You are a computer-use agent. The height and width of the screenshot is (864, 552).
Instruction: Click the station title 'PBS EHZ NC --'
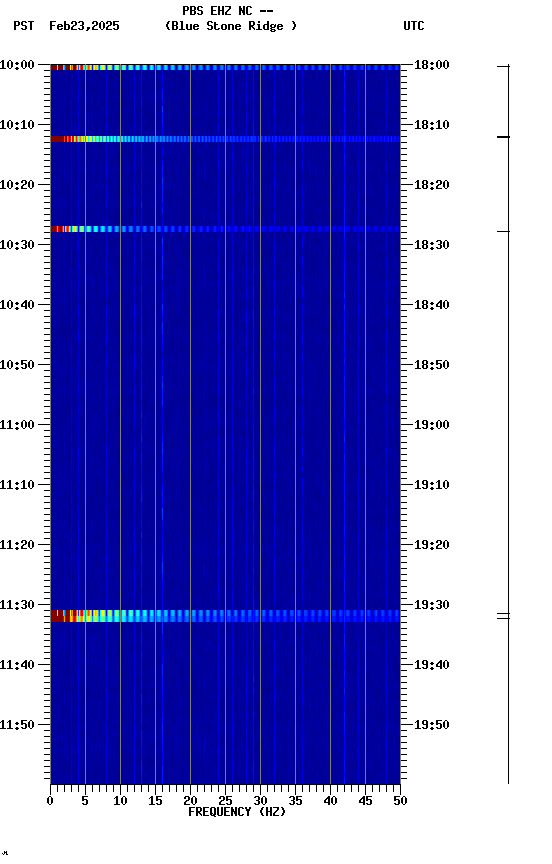pos(228,10)
